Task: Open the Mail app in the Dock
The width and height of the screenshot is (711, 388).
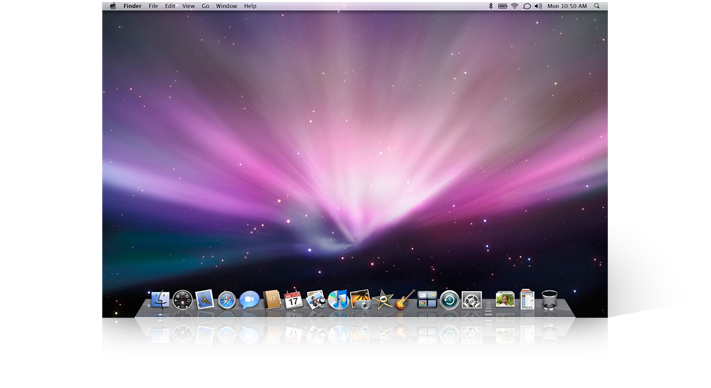Action: pos(205,300)
